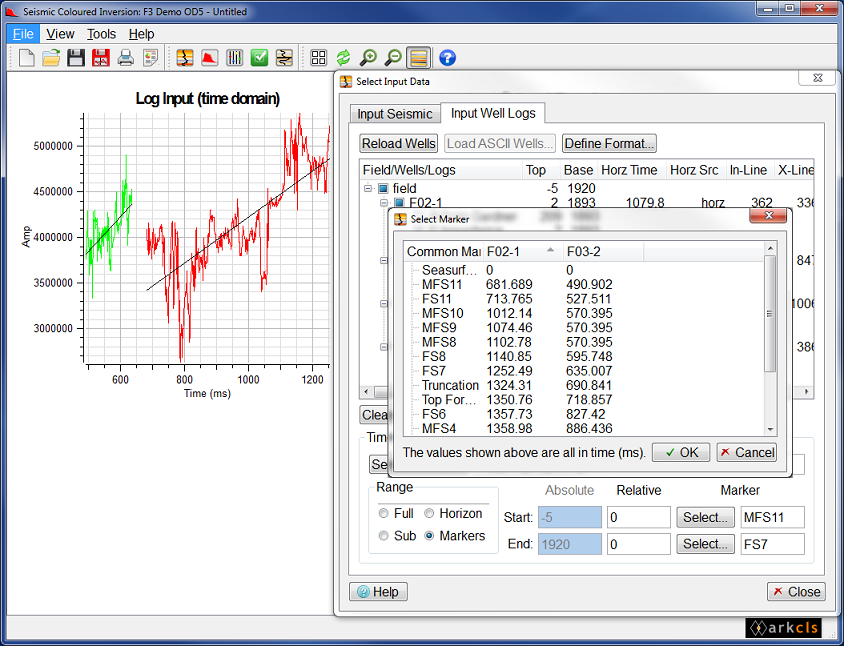Select the FS11 marker row
Screen dimensions: 844x646
point(584,299)
